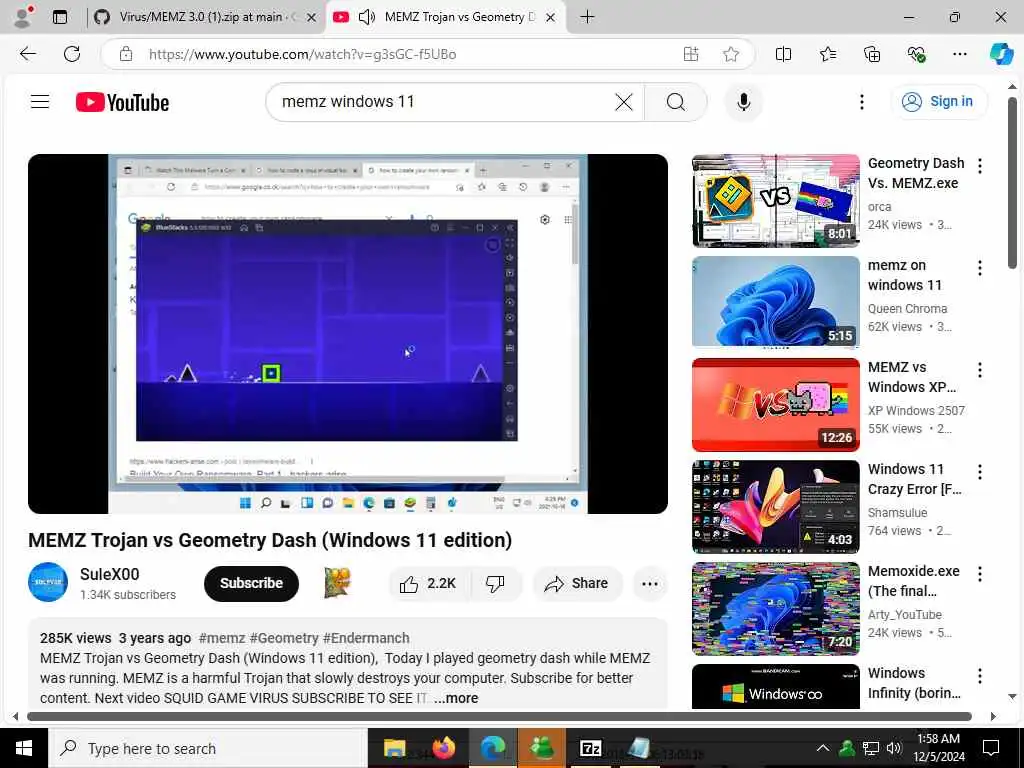Open more actions next to Share
Screen dimensions: 1024x768
pos(650,584)
